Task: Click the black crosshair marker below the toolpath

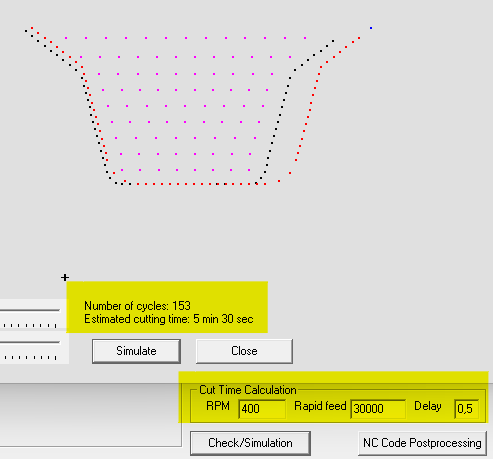Action: pyautogui.click(x=65, y=277)
